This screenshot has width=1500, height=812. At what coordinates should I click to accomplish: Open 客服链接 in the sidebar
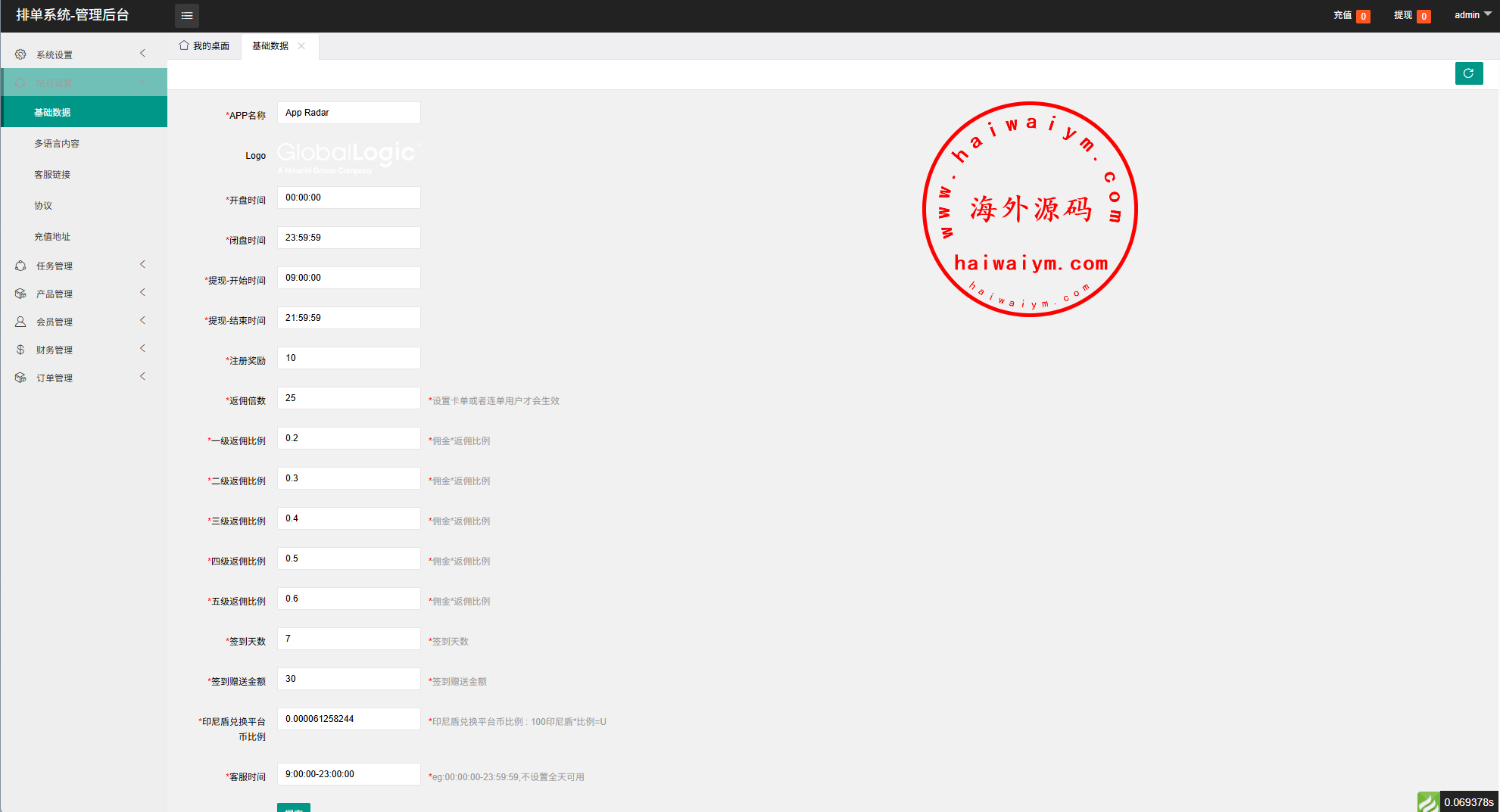click(52, 175)
